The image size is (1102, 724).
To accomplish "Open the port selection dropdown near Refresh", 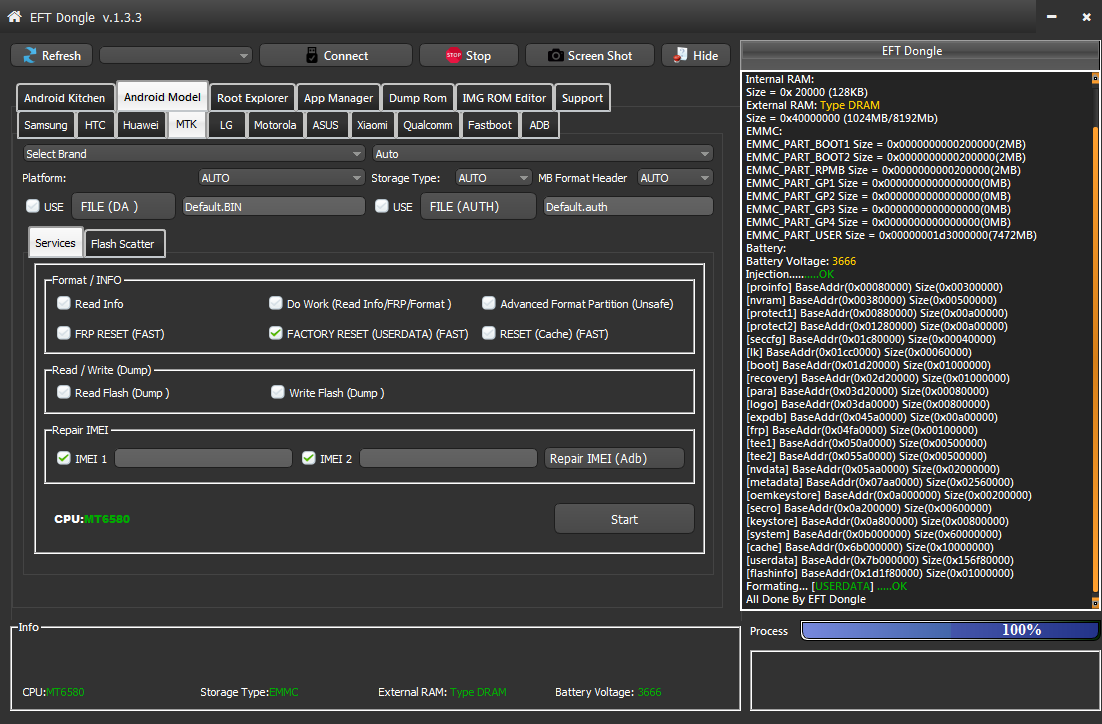I will click(176, 56).
